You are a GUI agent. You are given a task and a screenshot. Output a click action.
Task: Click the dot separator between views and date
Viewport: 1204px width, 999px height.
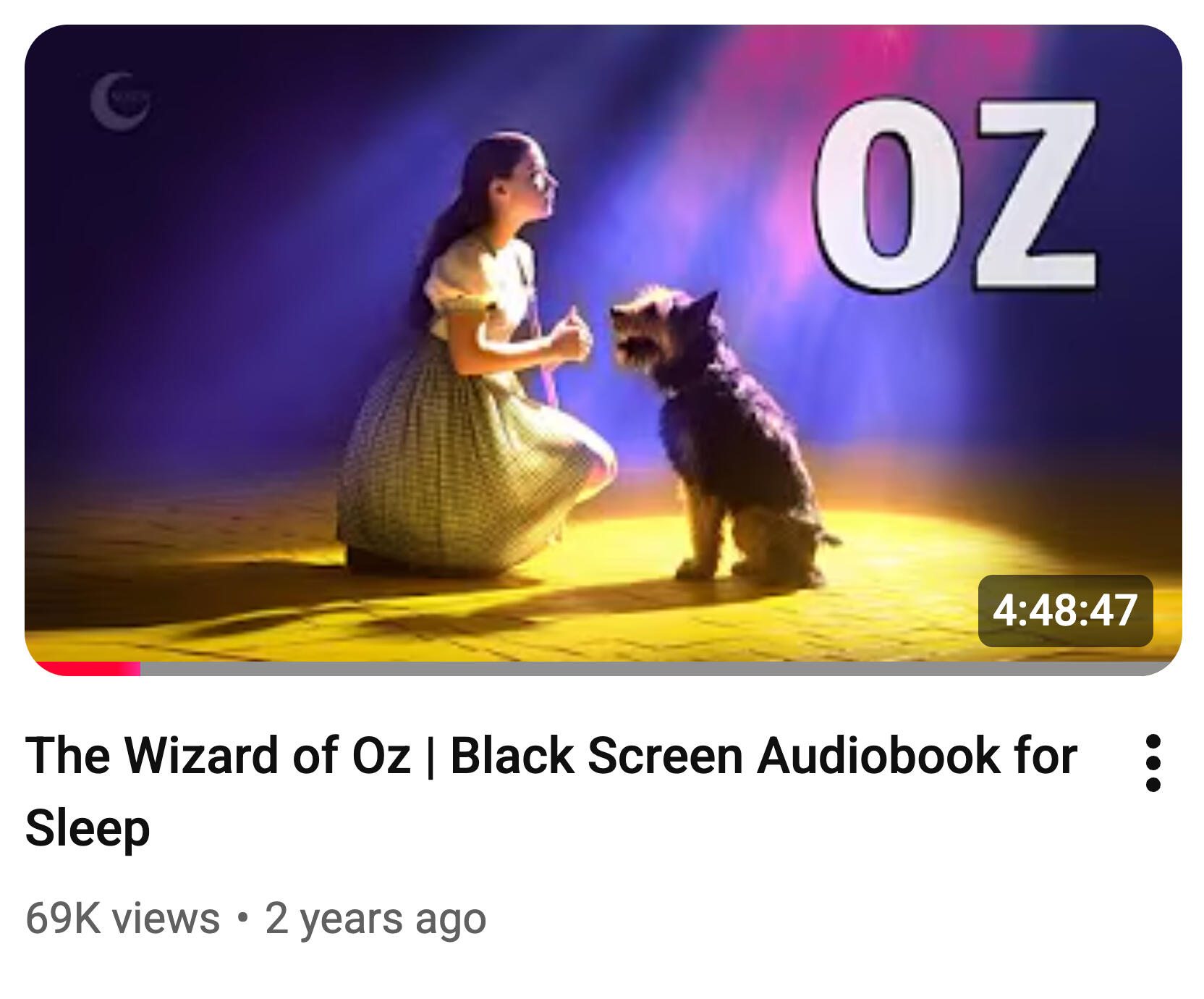tap(242, 918)
